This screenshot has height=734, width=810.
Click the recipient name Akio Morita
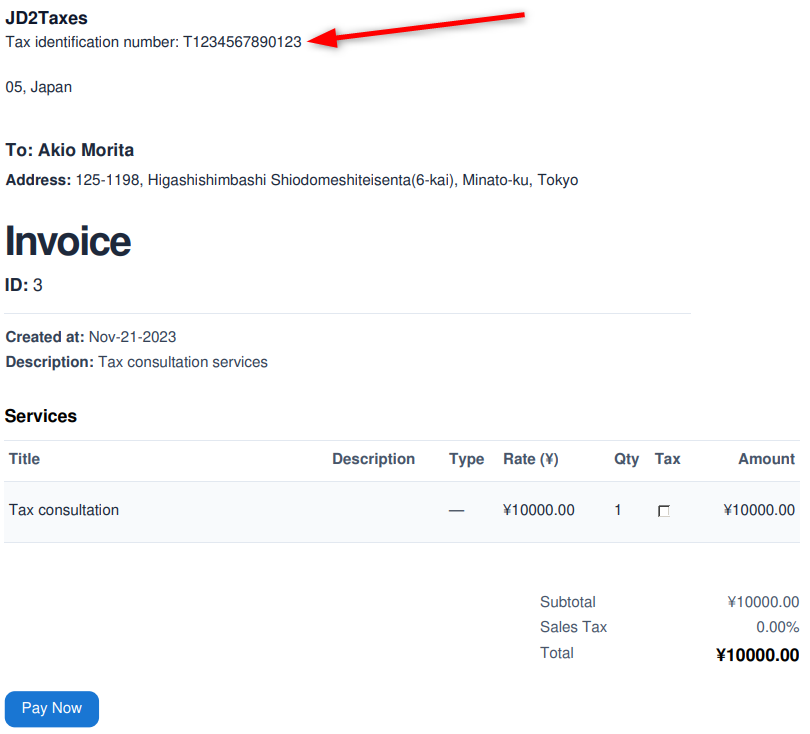click(x=86, y=150)
